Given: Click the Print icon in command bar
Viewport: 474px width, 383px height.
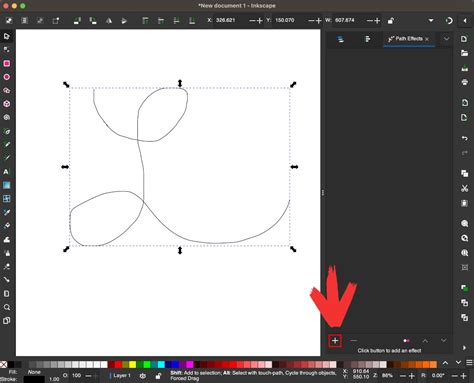Looking at the screenshot, I should (x=464, y=82).
